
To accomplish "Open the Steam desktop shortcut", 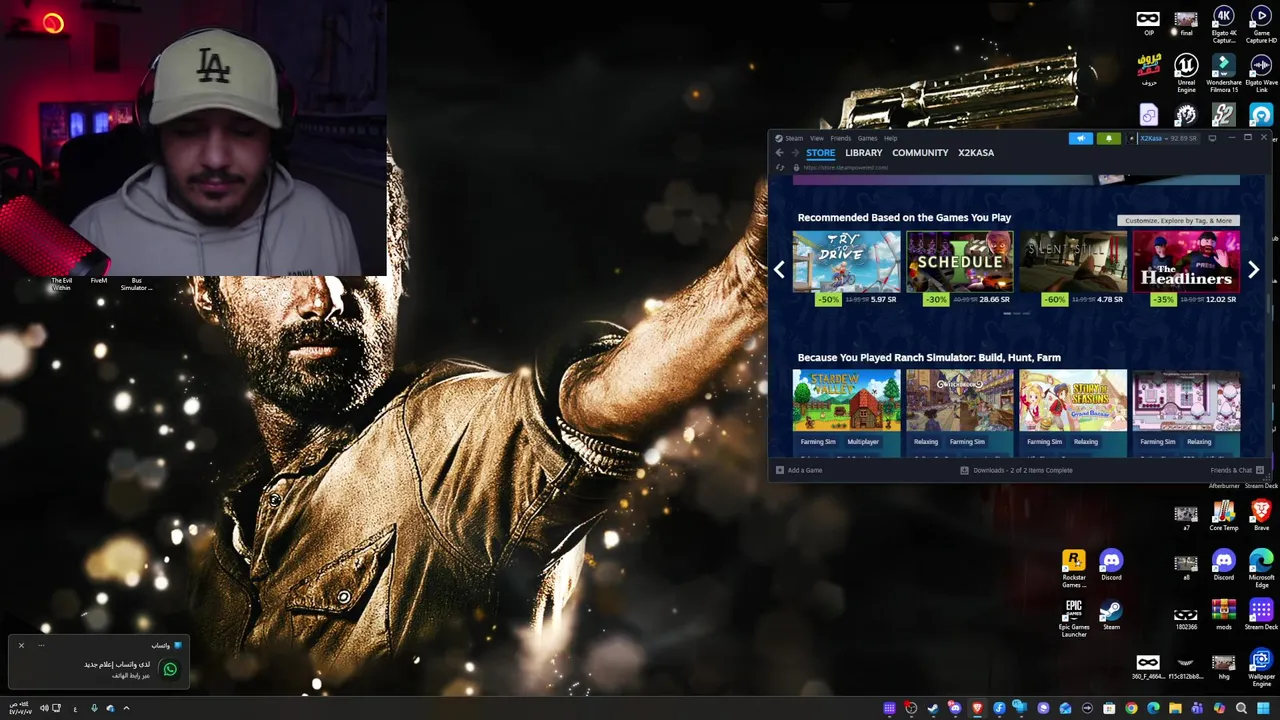I will coord(1111,614).
